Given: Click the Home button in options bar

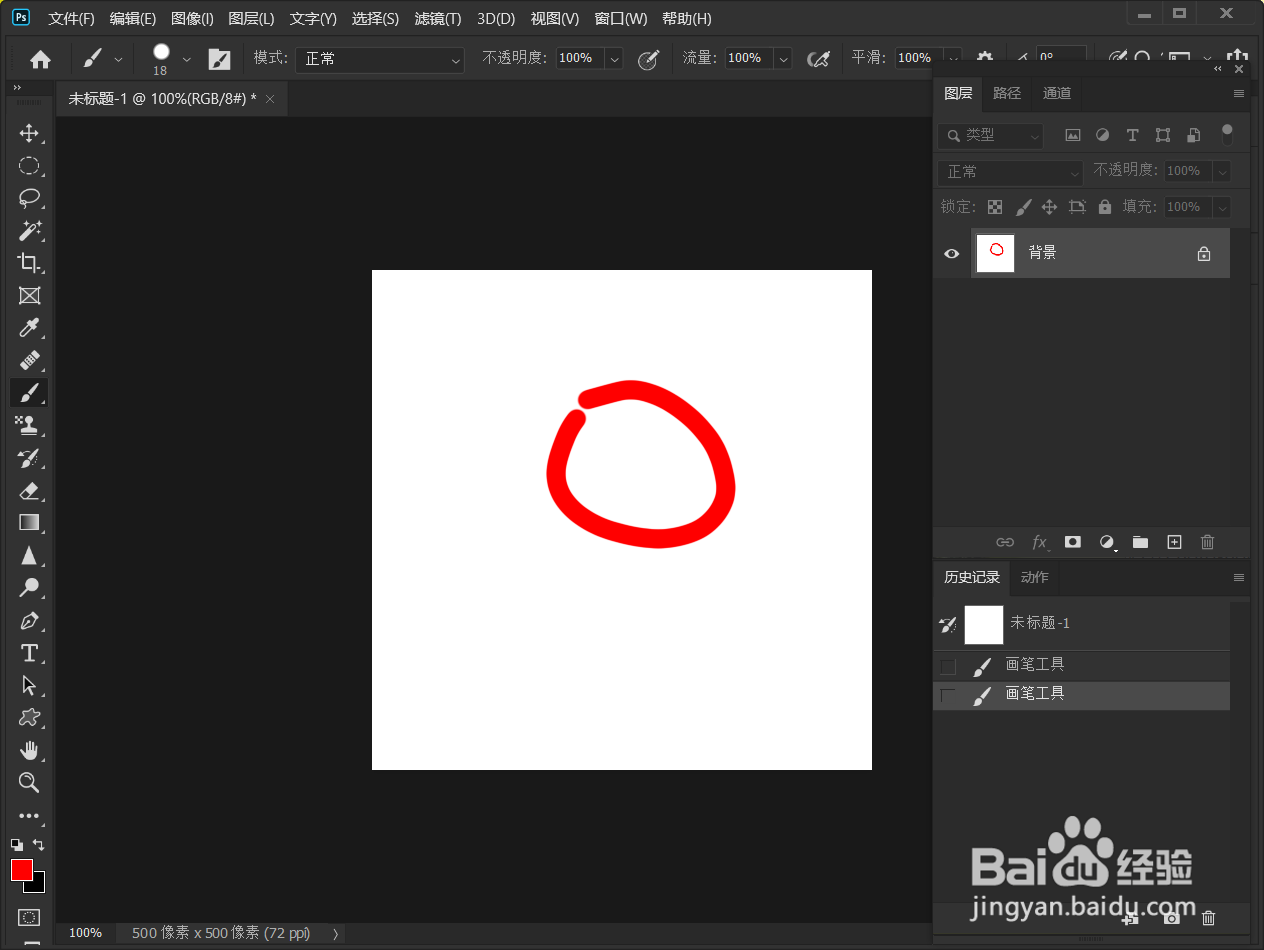Looking at the screenshot, I should tap(41, 59).
